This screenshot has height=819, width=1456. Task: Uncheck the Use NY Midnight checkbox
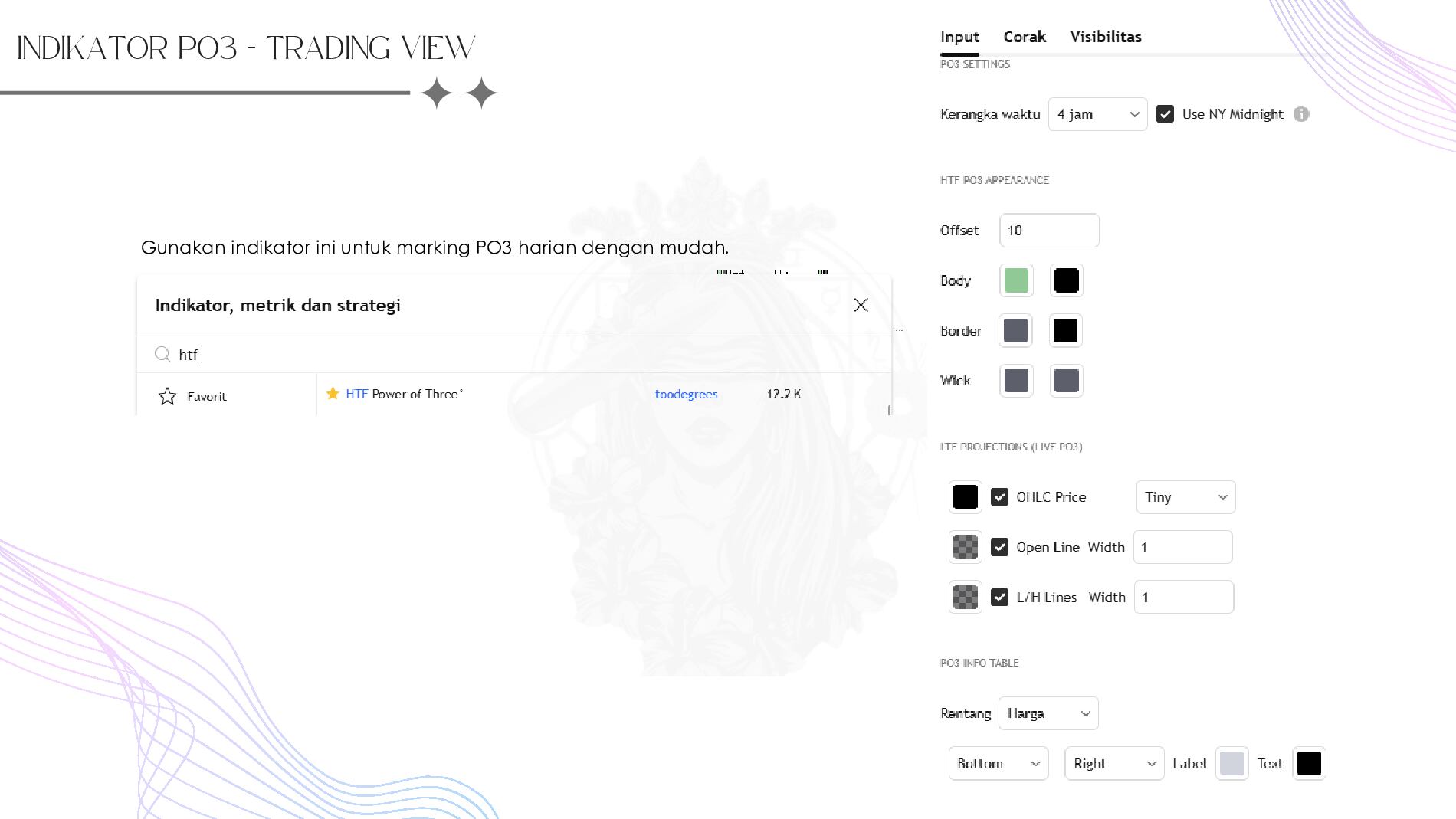coord(1165,114)
